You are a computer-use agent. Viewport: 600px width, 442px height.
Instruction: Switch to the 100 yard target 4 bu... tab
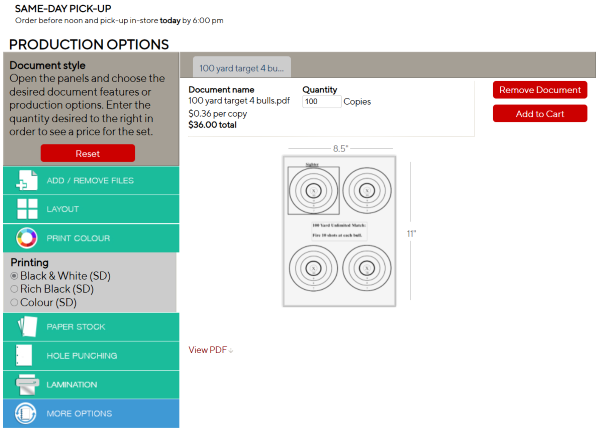pyautogui.click(x=241, y=67)
